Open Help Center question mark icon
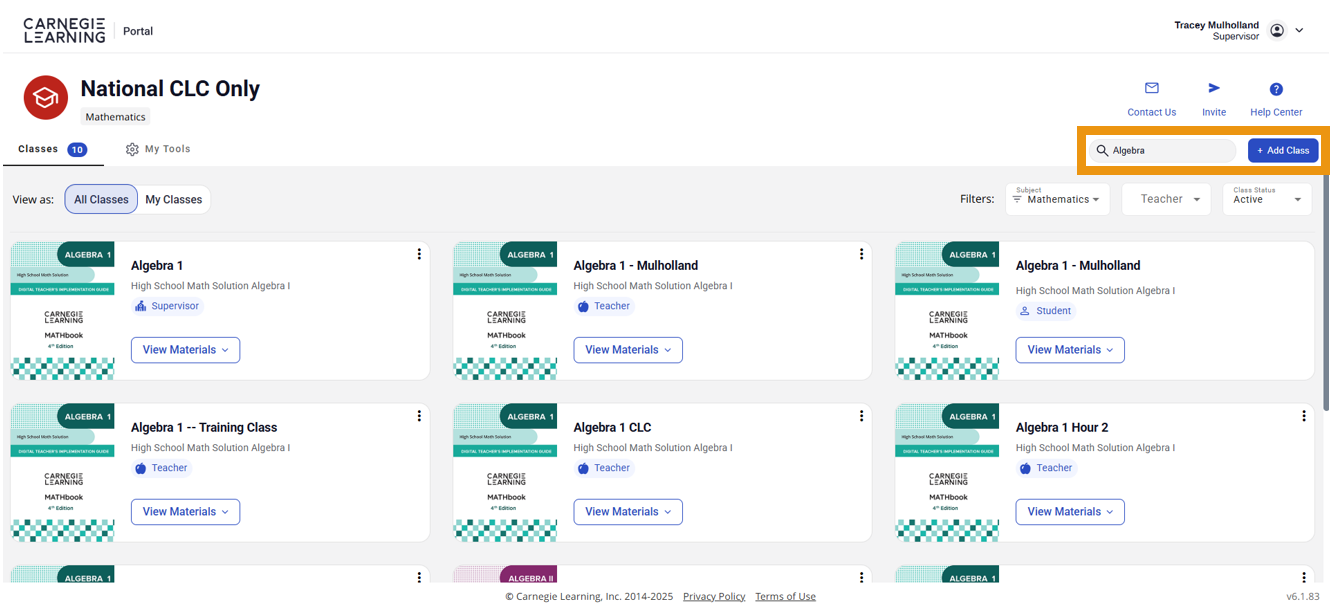 point(1276,89)
